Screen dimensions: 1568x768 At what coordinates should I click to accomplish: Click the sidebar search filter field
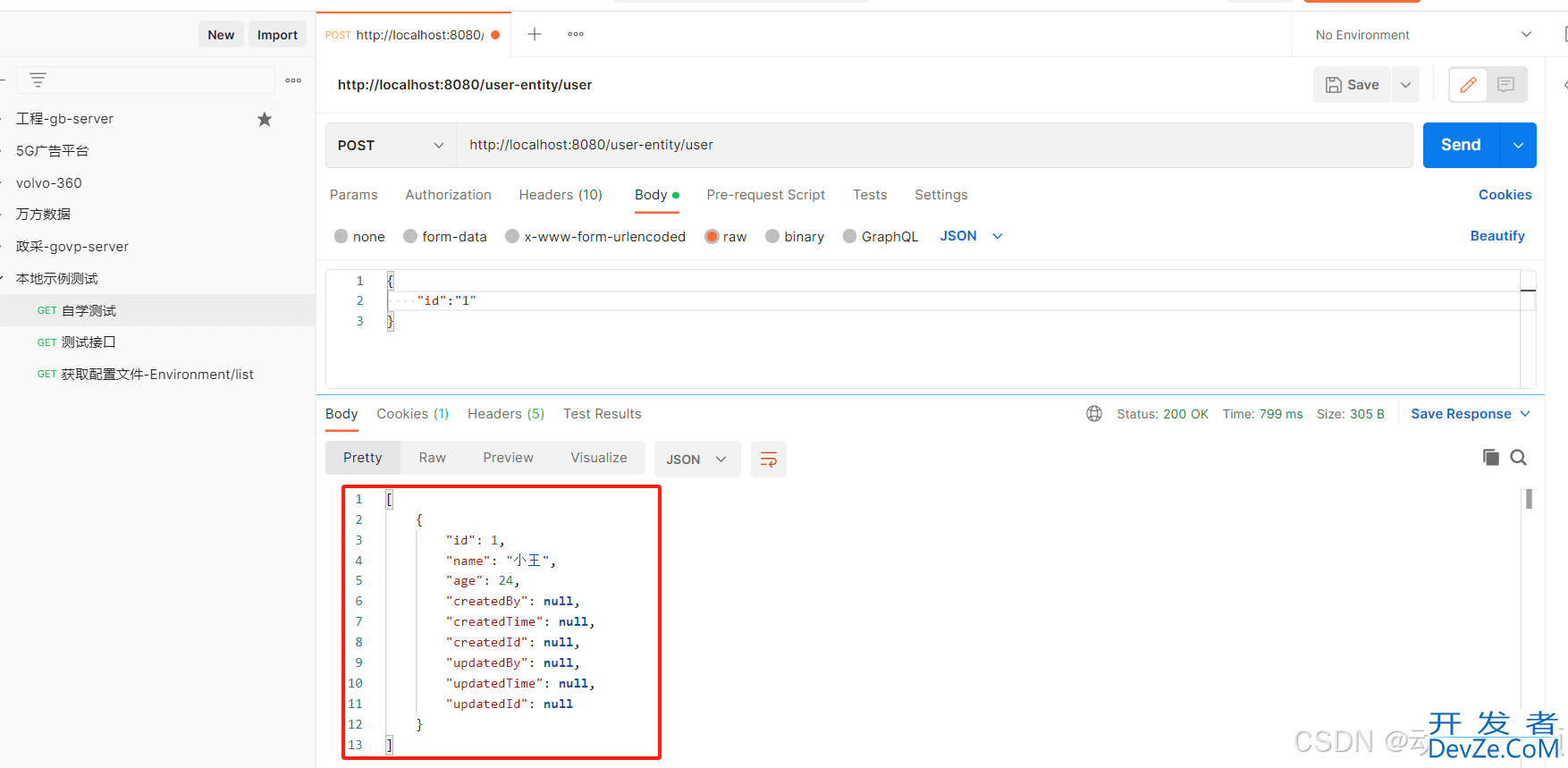[x=146, y=80]
